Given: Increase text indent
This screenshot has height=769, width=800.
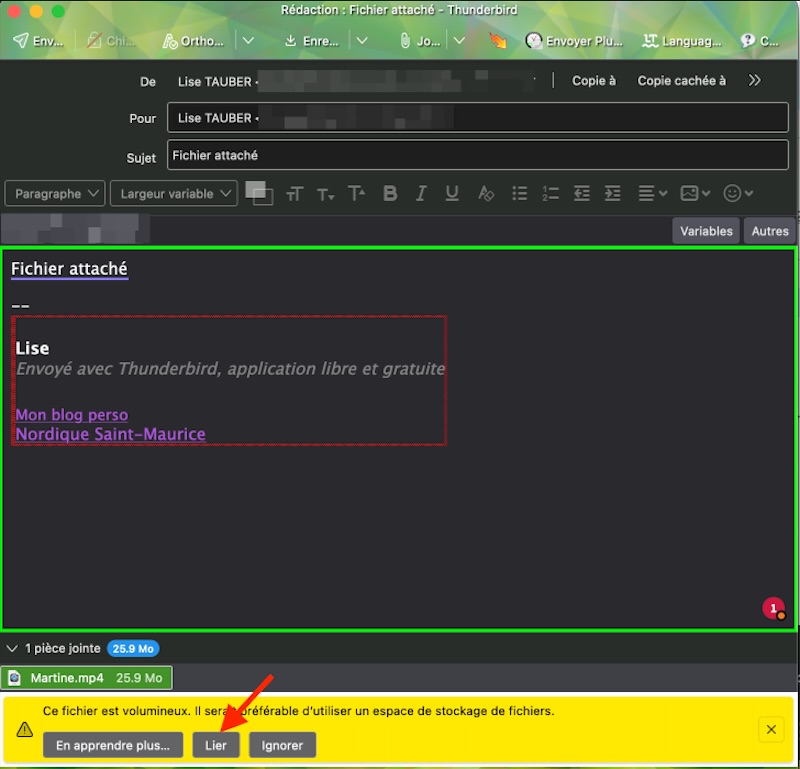Looking at the screenshot, I should click(612, 193).
